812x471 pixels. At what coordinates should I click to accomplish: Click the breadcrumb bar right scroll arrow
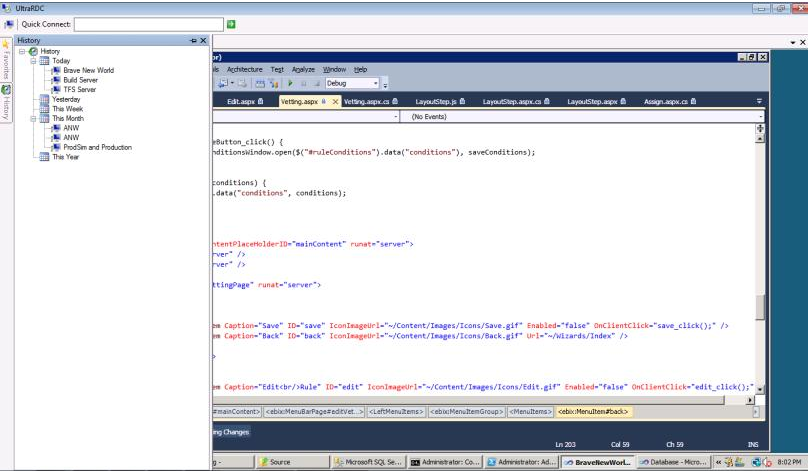coord(756,412)
